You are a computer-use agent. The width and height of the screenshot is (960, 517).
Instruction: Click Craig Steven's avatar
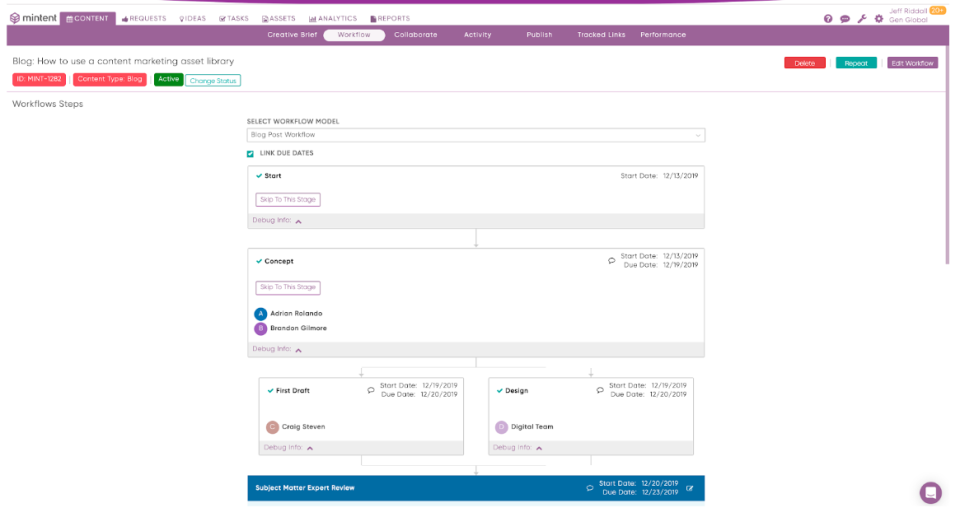272,427
